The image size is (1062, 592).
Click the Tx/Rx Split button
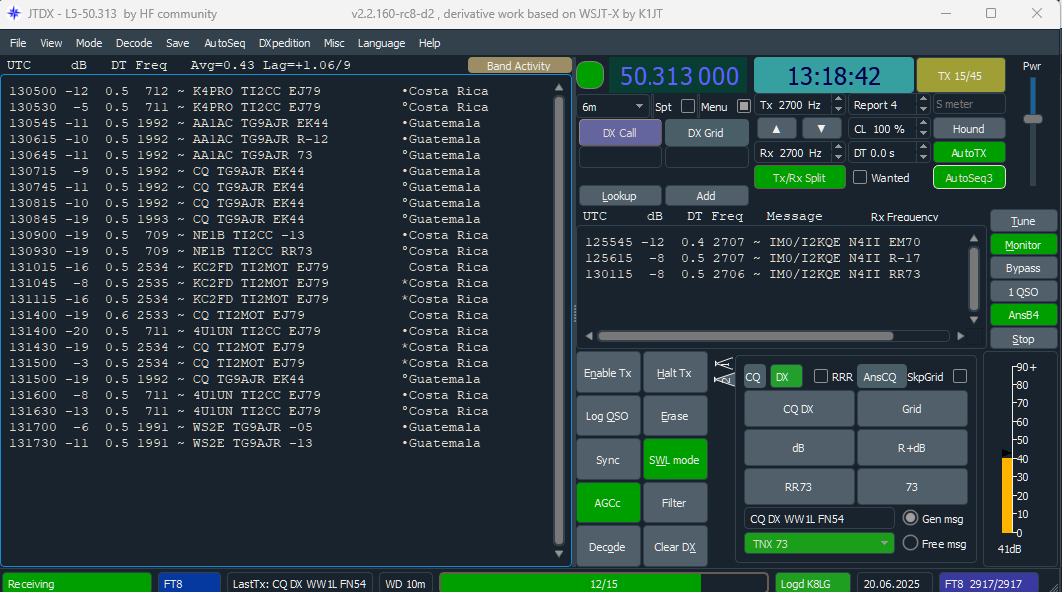799,177
